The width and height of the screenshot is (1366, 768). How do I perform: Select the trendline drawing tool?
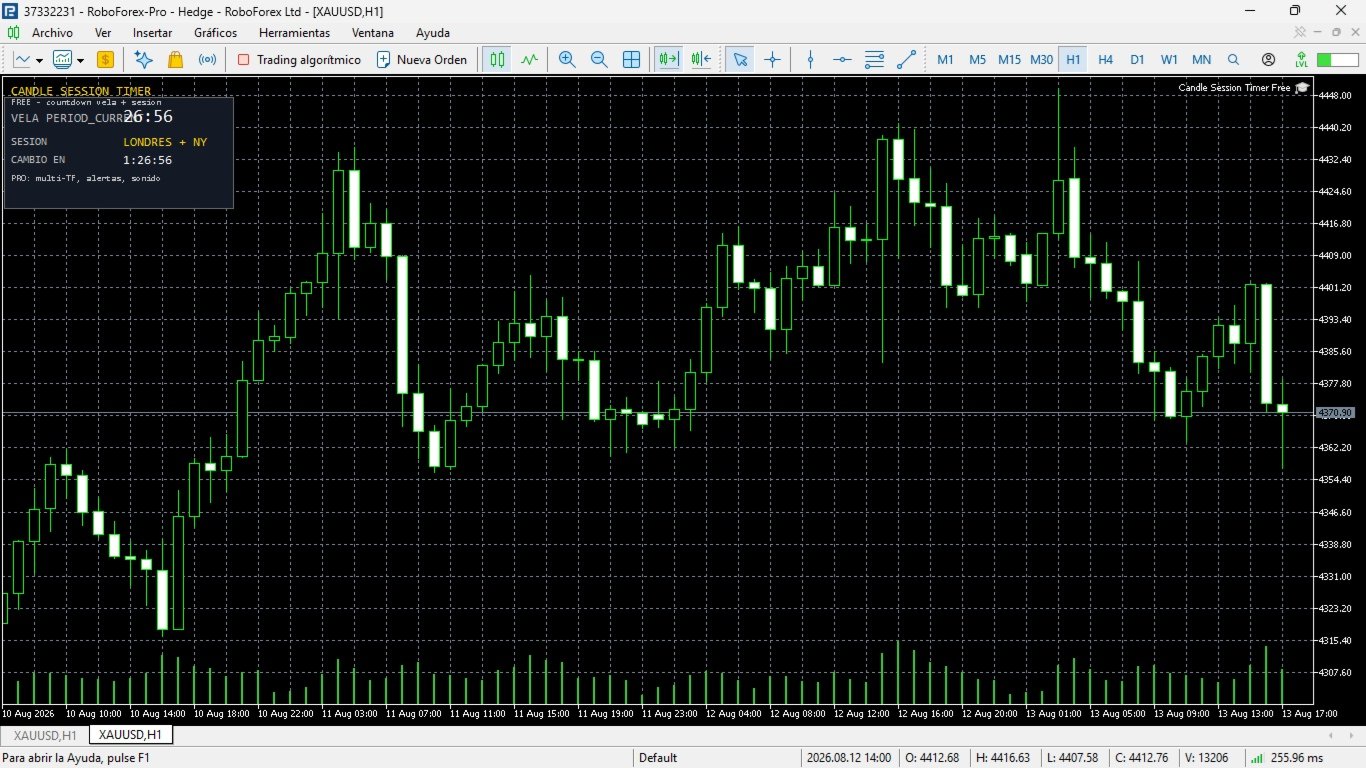click(906, 59)
